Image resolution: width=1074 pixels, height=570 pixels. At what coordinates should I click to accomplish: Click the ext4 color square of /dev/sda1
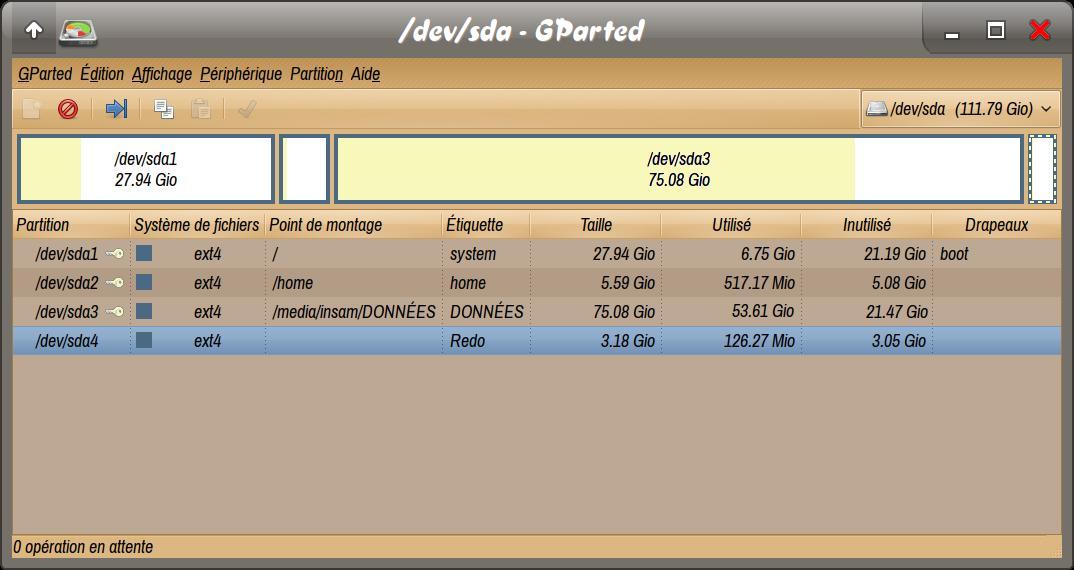click(x=144, y=253)
